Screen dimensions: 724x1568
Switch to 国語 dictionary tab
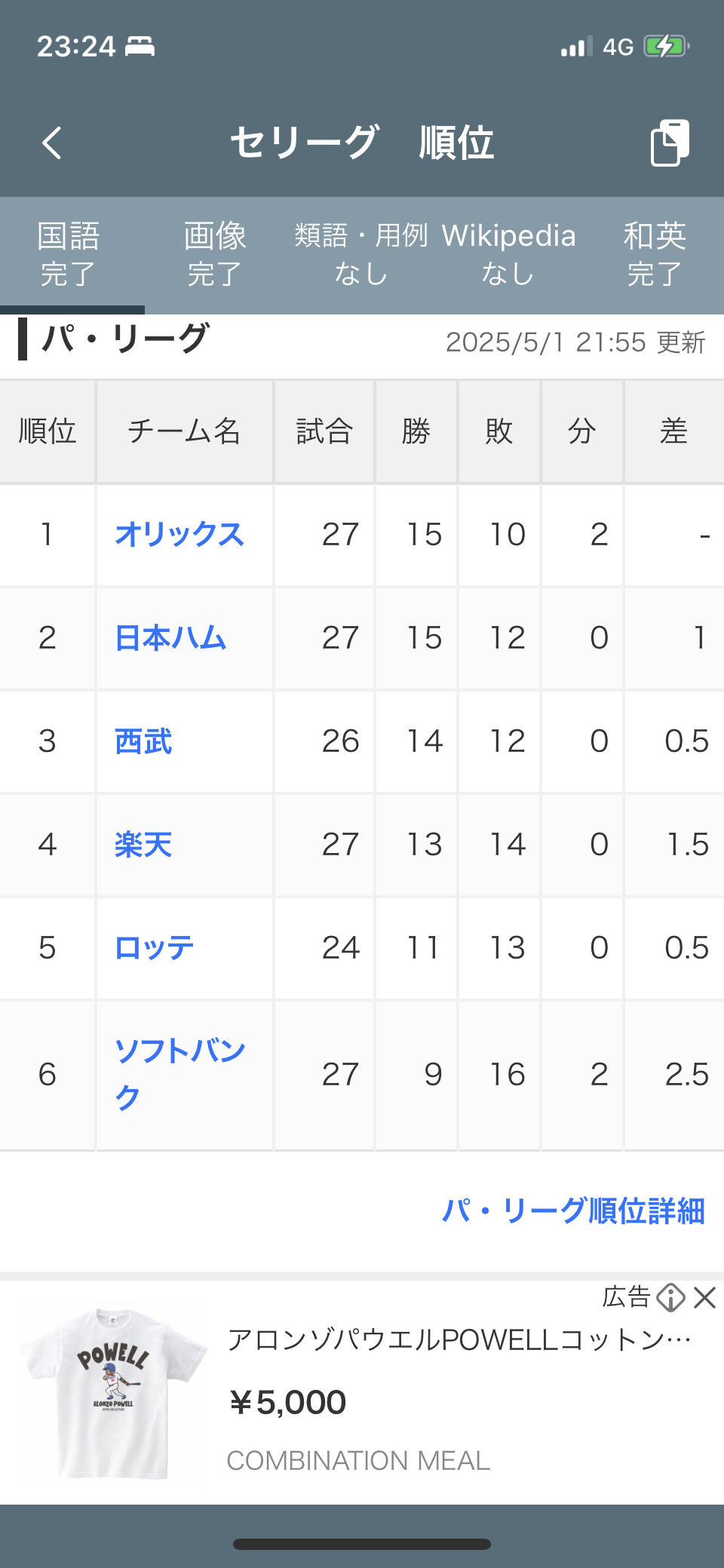(x=69, y=254)
